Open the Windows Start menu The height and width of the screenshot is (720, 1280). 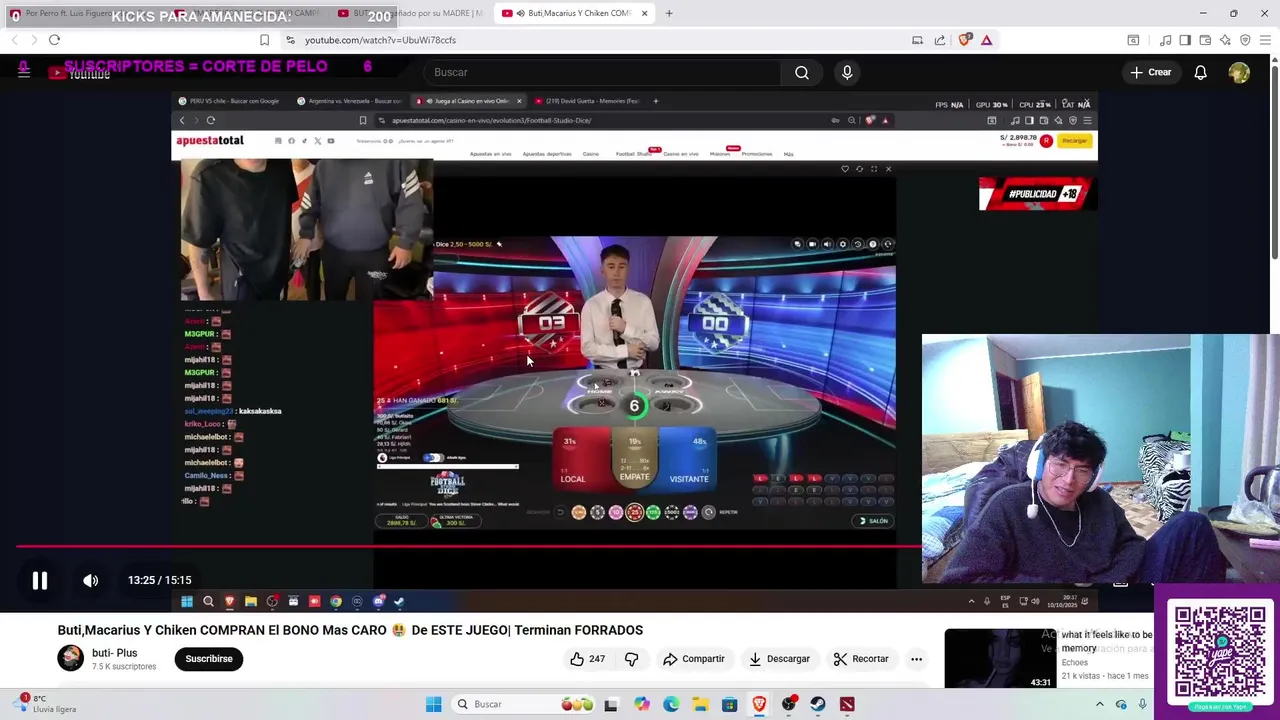tap(433, 704)
